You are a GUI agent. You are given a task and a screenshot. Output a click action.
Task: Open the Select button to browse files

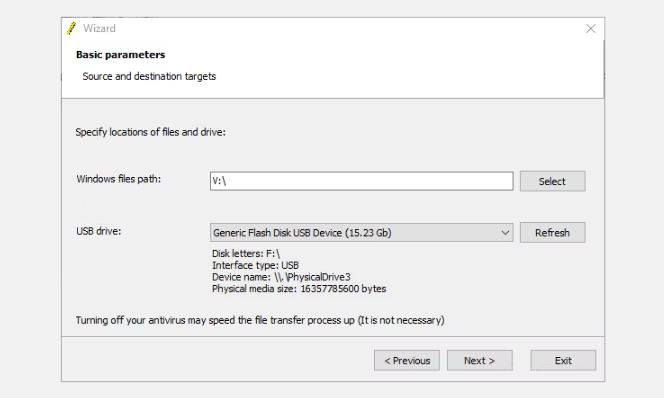coord(552,181)
